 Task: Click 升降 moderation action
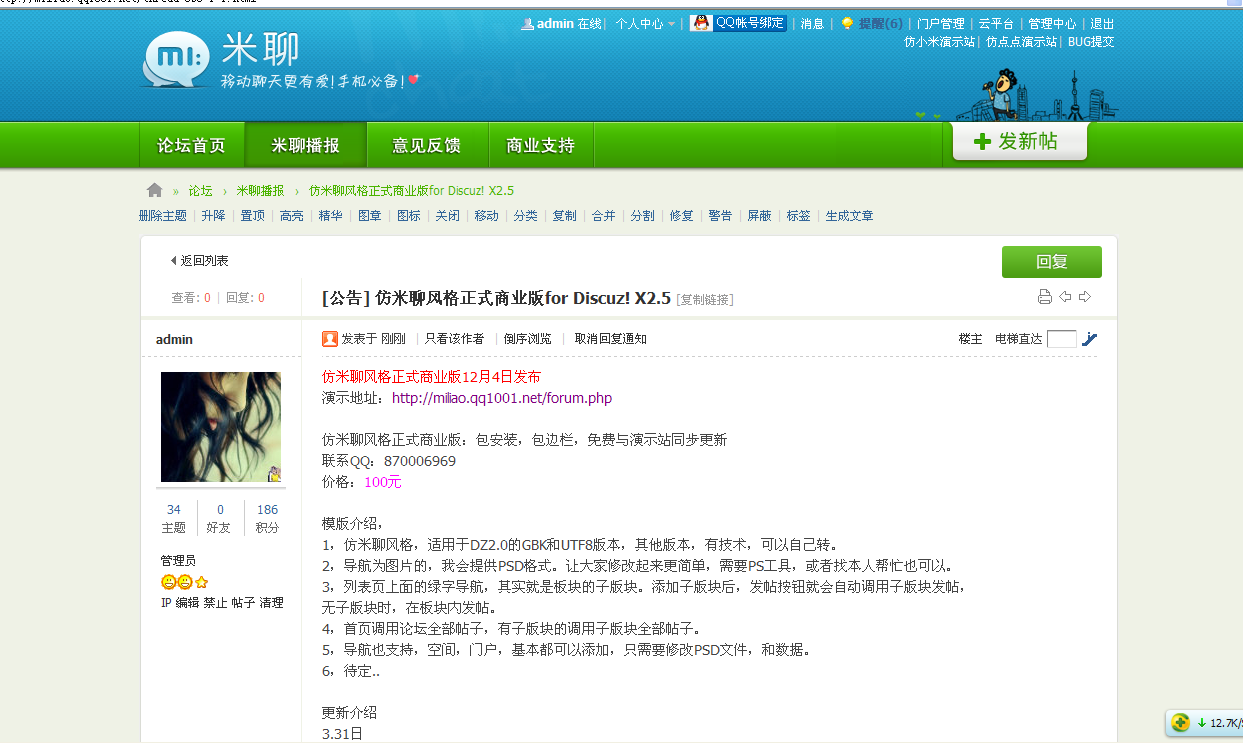click(213, 216)
